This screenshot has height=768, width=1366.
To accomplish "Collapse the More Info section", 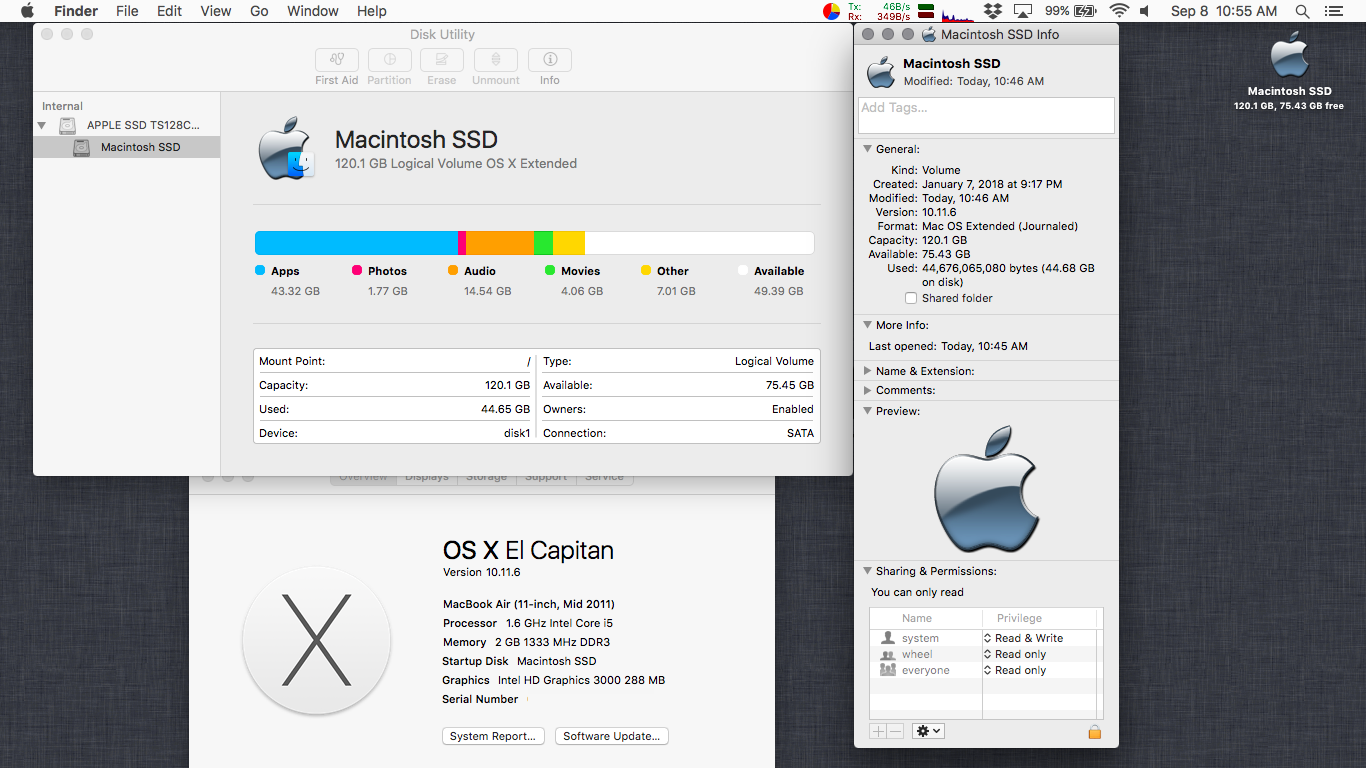I will [867, 325].
